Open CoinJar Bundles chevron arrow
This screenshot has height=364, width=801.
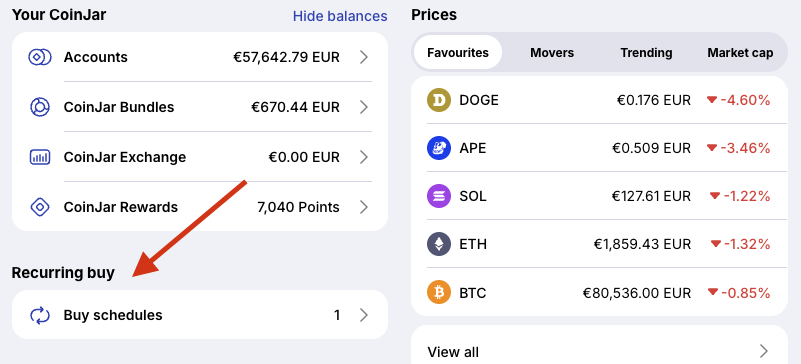pyautogui.click(x=364, y=107)
